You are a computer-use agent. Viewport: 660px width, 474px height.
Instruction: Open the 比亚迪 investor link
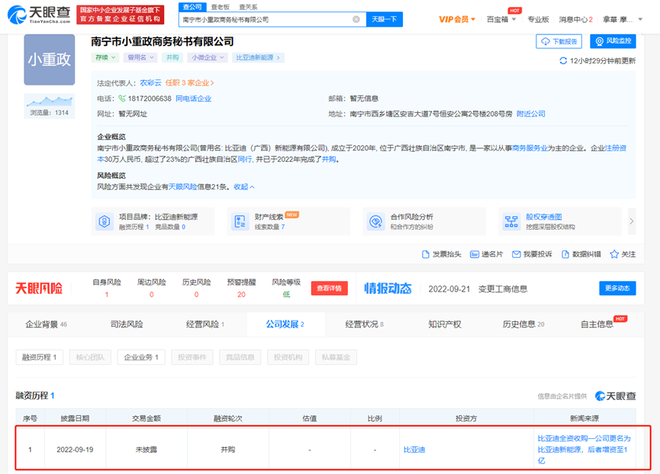[414, 449]
